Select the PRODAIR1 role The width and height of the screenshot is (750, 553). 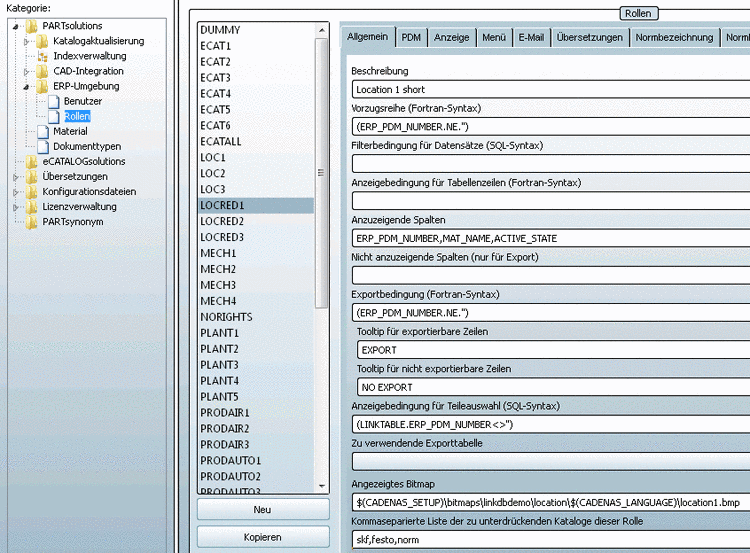[256, 413]
